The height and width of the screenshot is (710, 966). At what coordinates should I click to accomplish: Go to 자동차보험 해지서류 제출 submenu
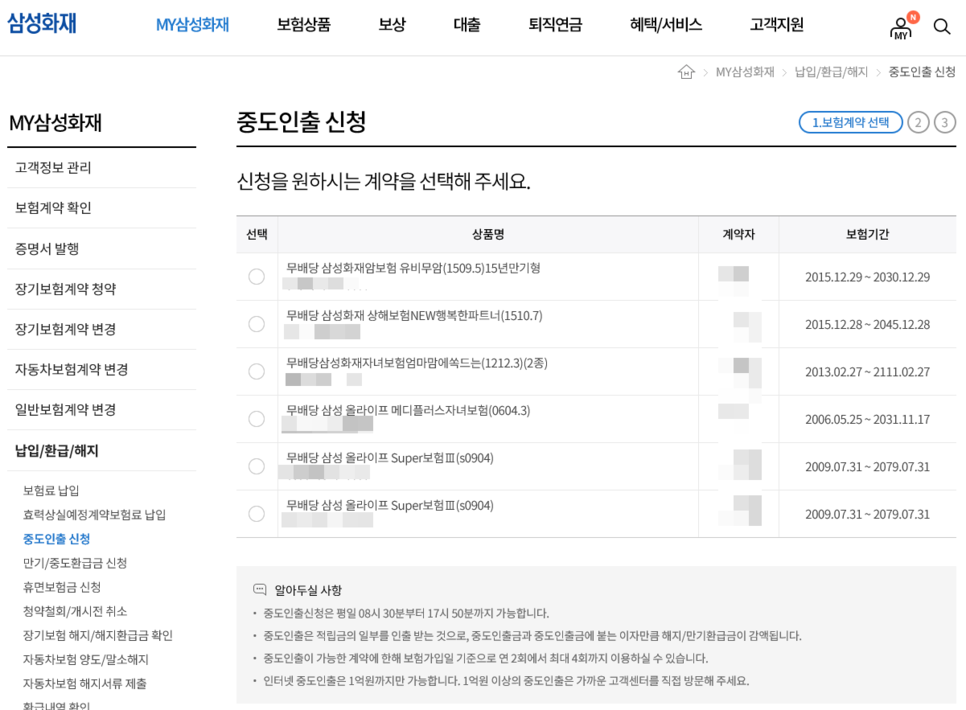coord(85,683)
